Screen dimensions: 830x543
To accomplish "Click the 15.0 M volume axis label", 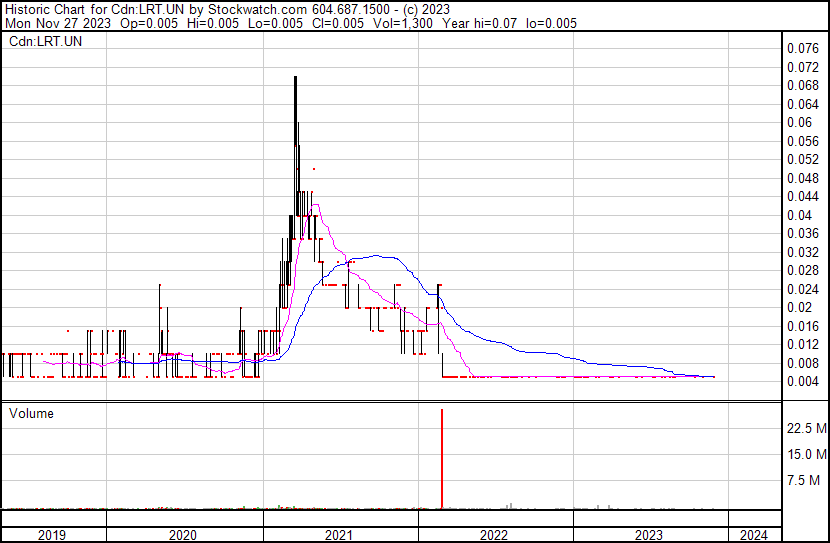I will coord(806,455).
